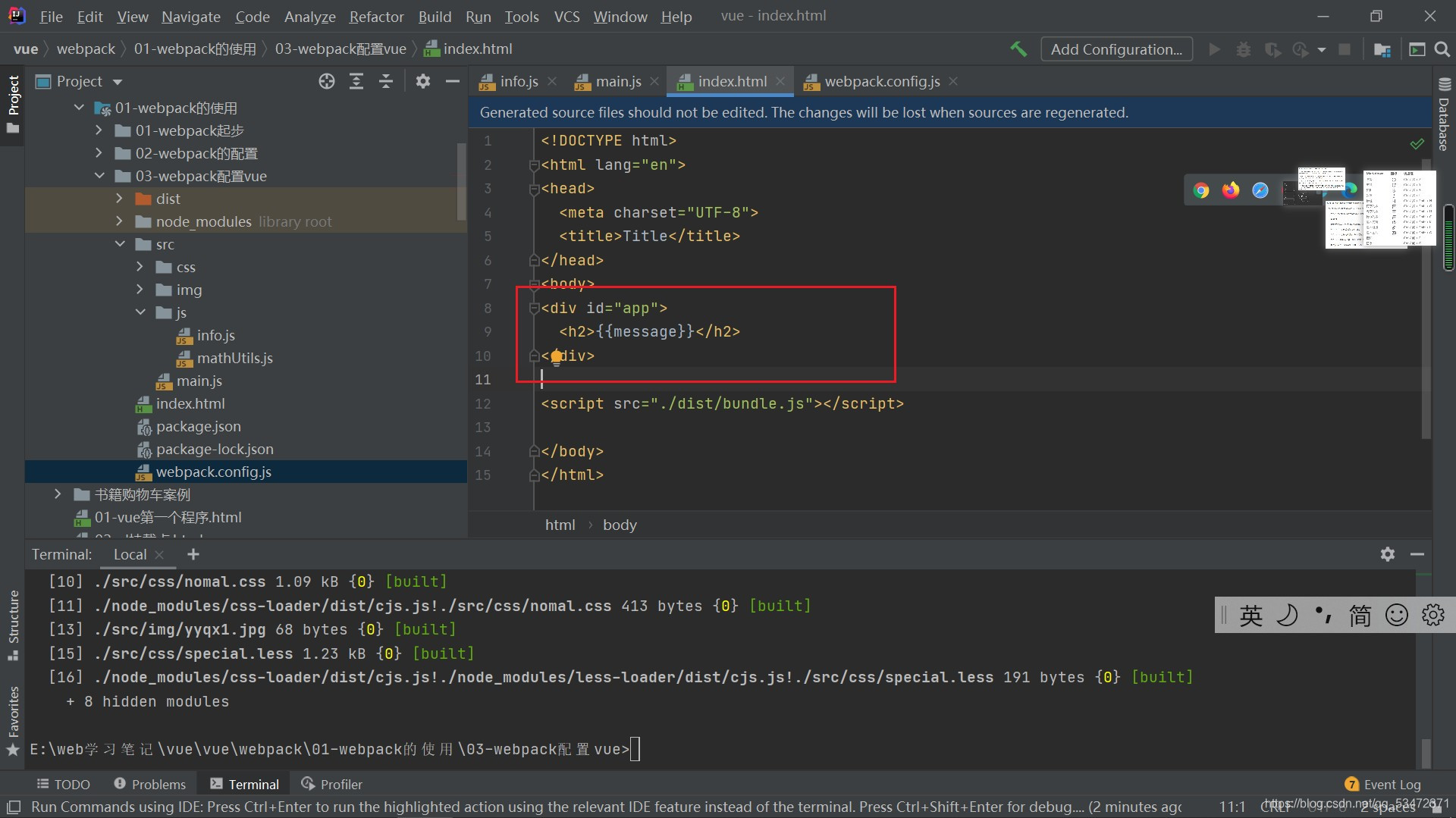Expand the dist folder

point(119,199)
